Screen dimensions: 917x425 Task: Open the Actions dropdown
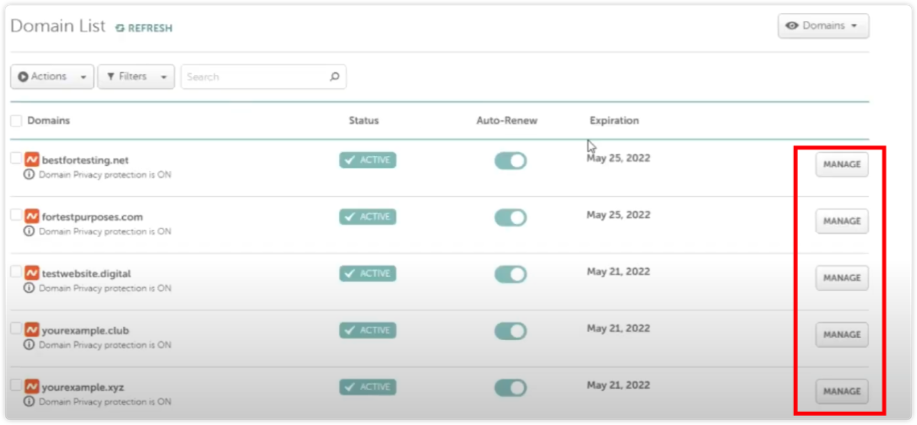point(52,77)
